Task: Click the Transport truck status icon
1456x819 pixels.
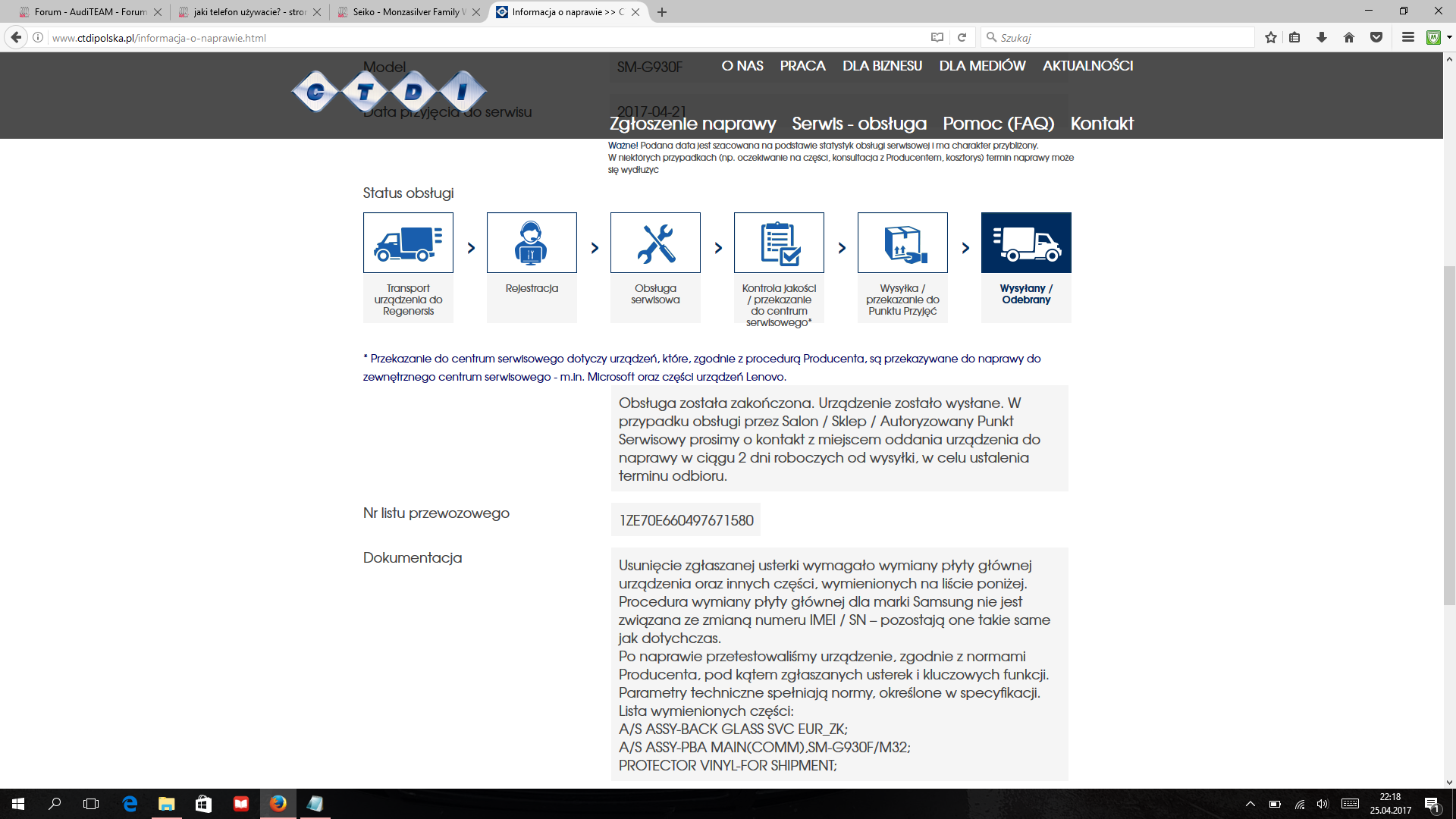Action: 408,243
